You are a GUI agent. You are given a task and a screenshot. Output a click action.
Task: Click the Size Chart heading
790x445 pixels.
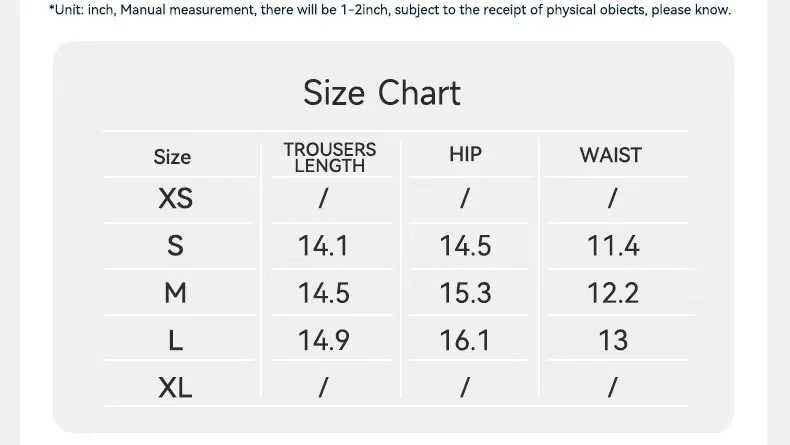pos(382,93)
